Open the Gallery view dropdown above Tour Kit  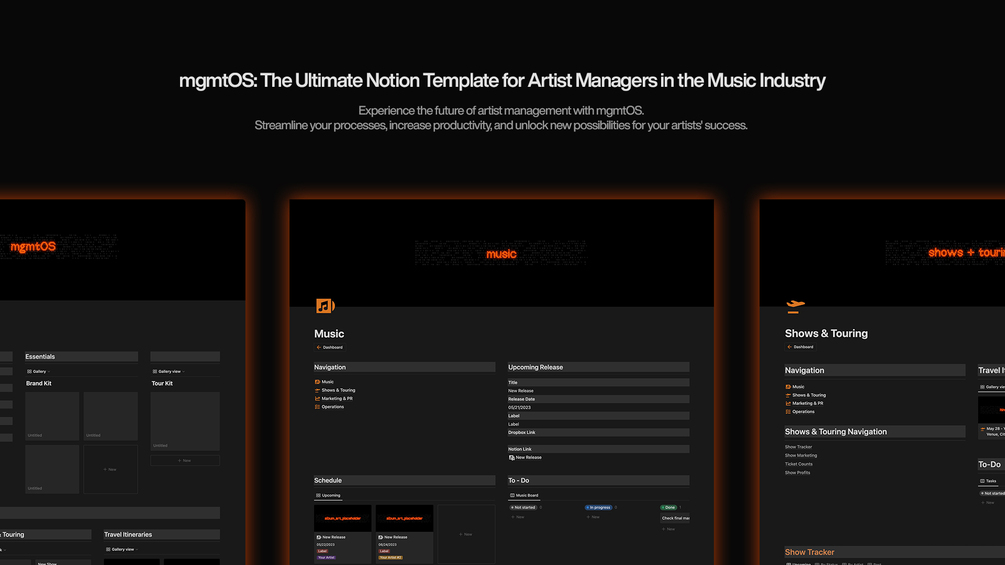coord(168,372)
